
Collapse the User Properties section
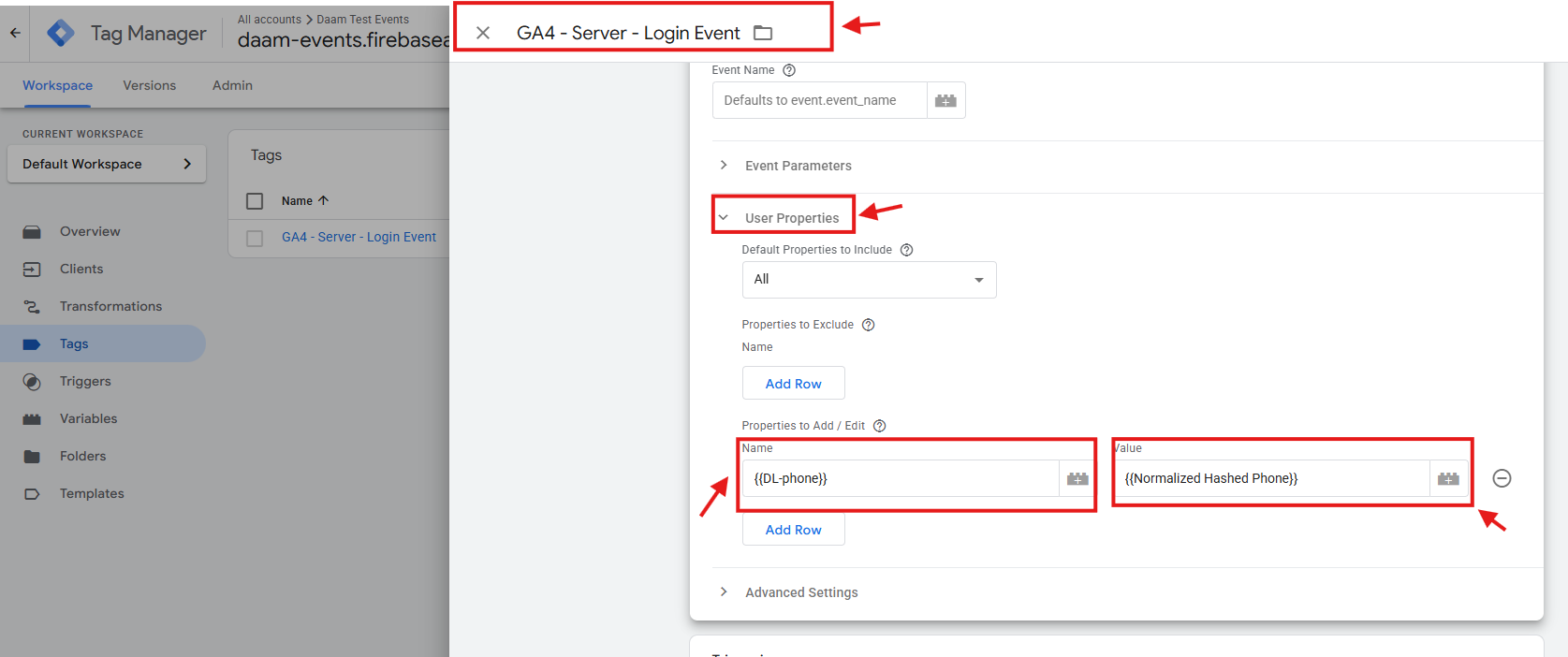(x=724, y=218)
